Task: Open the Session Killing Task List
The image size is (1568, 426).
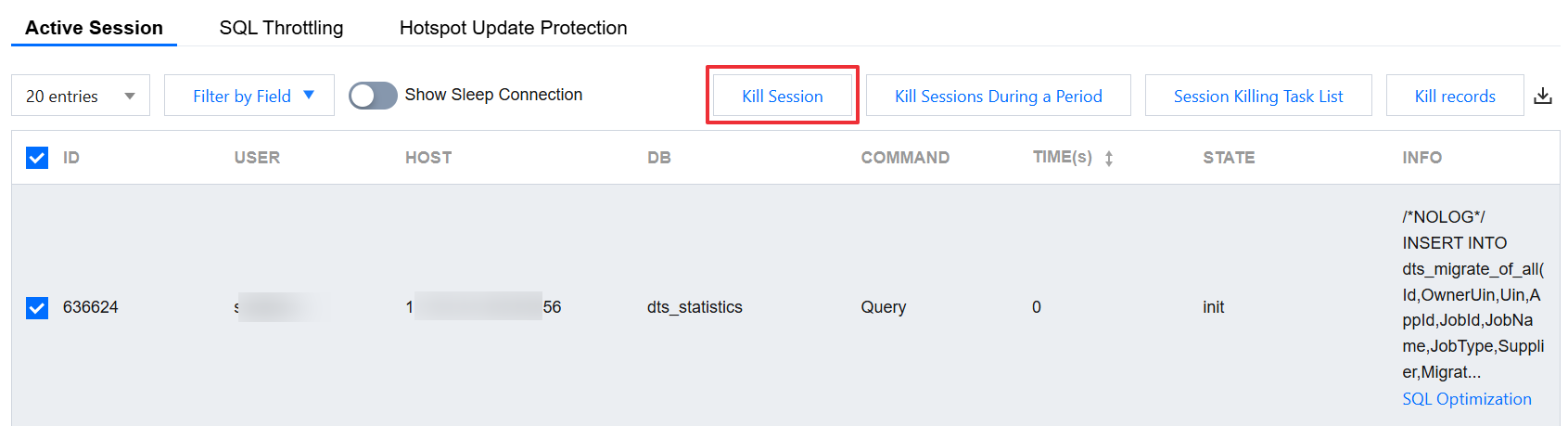Action: pyautogui.click(x=1258, y=96)
